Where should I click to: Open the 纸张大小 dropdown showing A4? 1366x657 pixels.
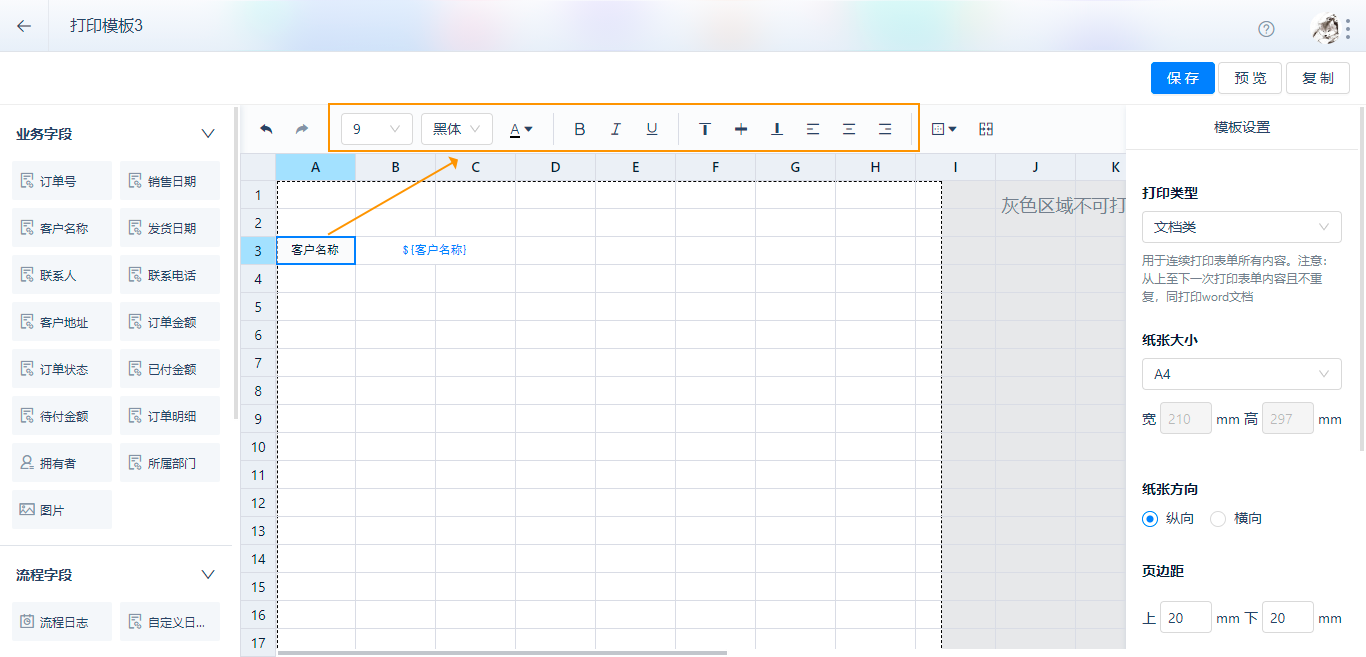click(x=1242, y=374)
